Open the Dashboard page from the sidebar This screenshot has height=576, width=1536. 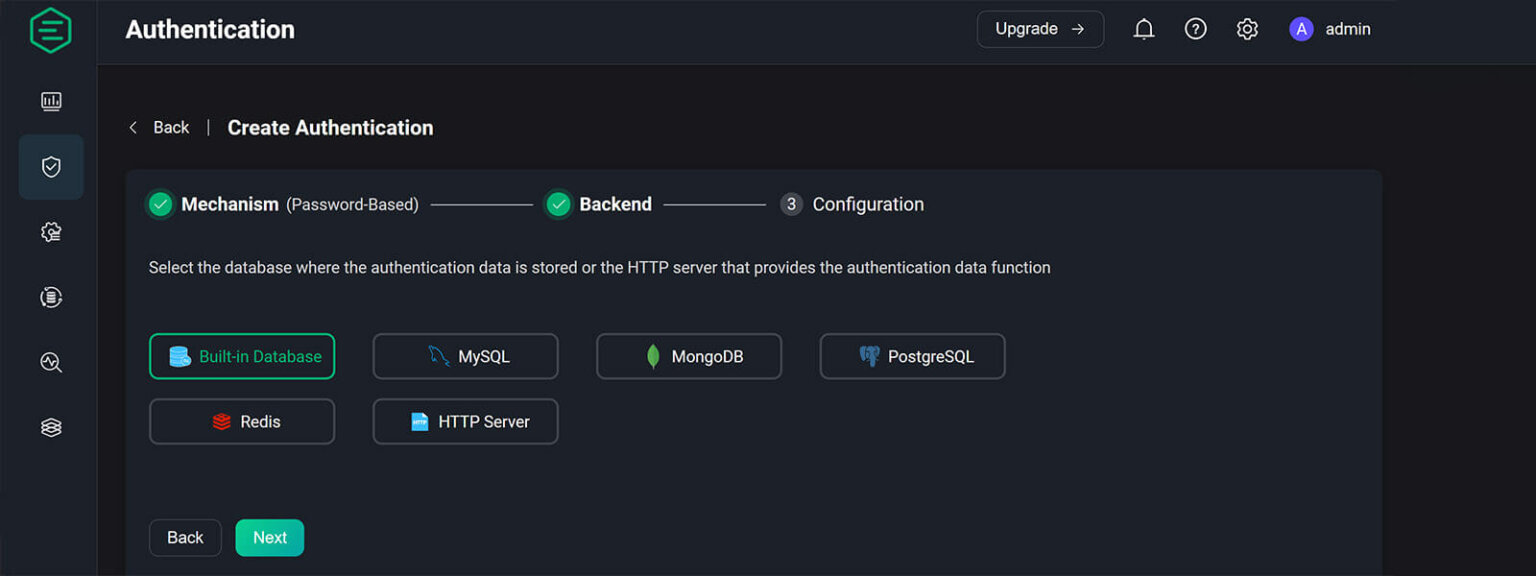pyautogui.click(x=51, y=101)
